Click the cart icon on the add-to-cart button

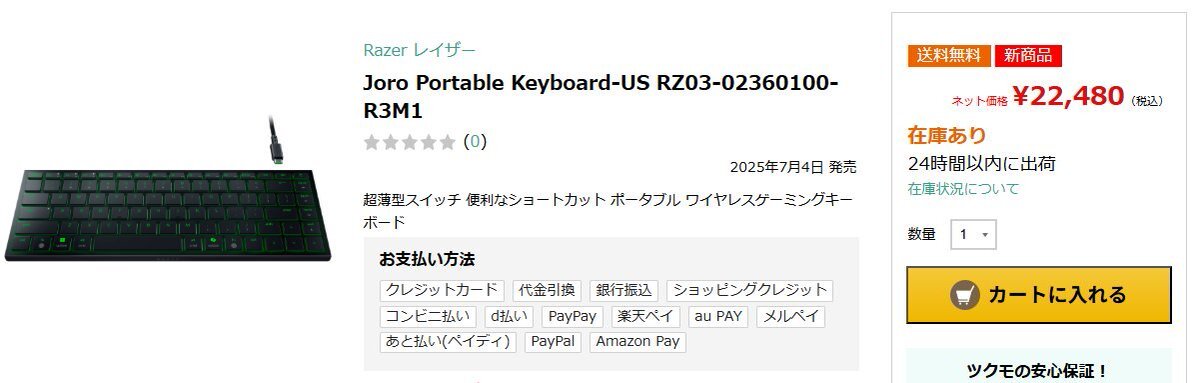[x=965, y=295]
